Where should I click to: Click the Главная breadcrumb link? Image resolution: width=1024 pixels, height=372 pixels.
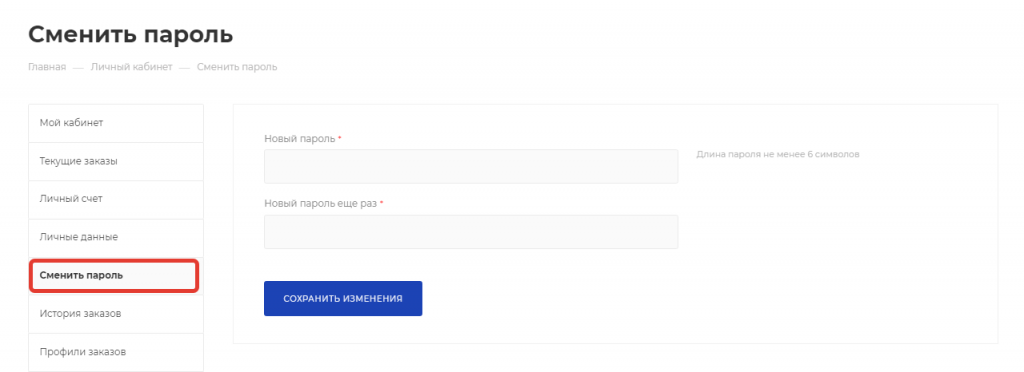(47, 67)
